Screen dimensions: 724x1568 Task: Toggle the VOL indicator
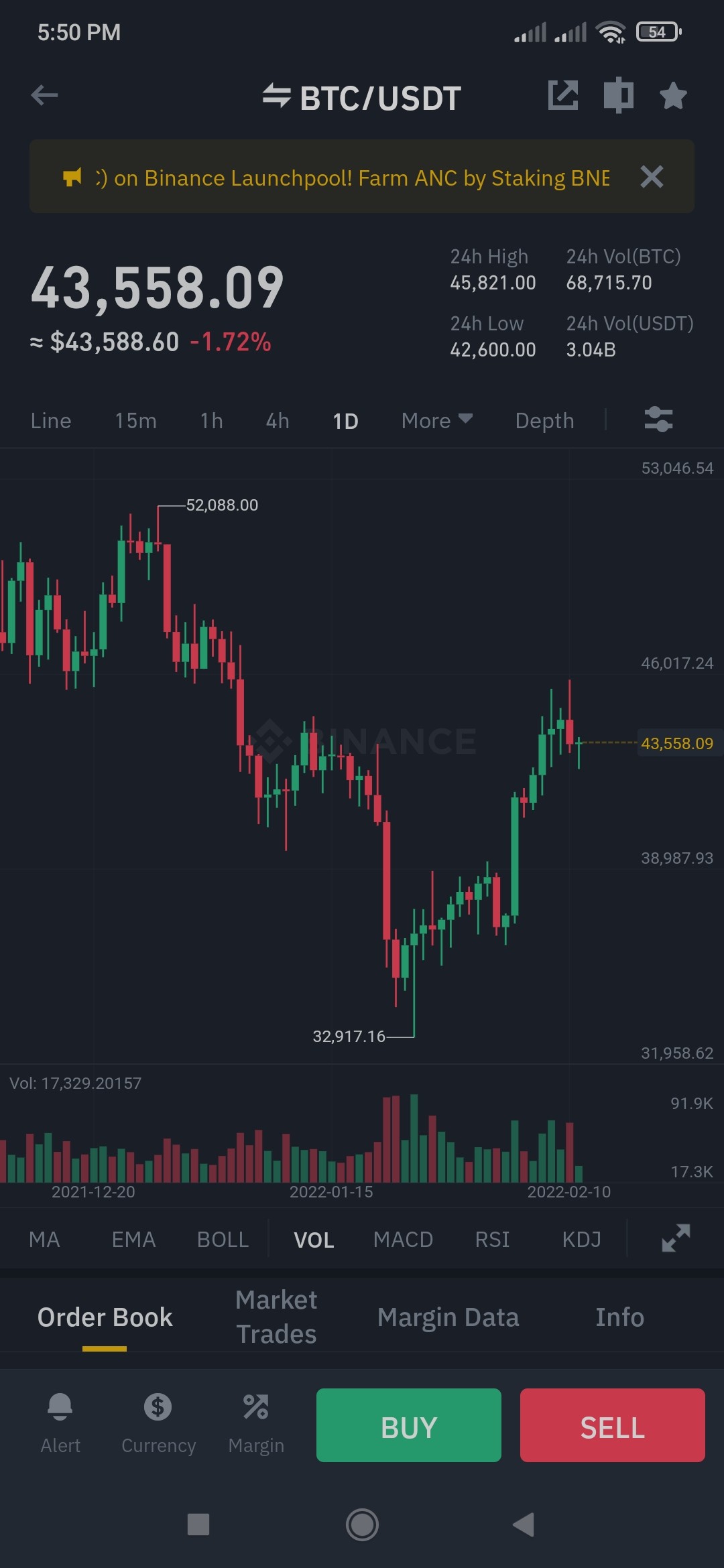pyautogui.click(x=314, y=1240)
